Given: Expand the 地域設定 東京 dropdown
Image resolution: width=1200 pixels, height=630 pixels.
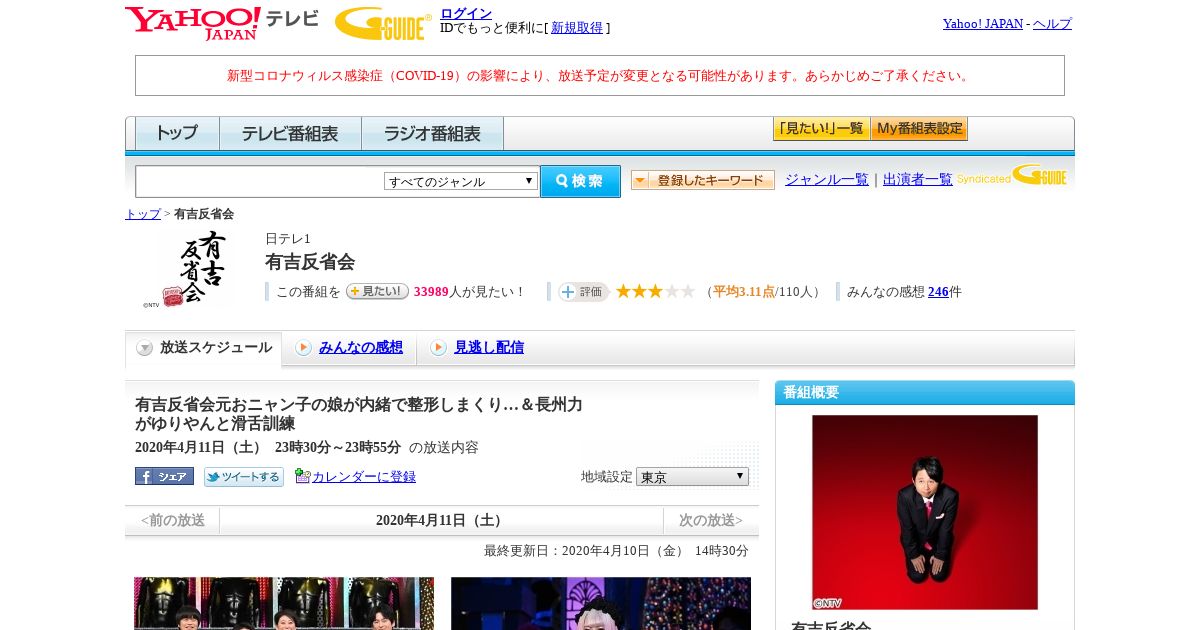Looking at the screenshot, I should pos(692,477).
